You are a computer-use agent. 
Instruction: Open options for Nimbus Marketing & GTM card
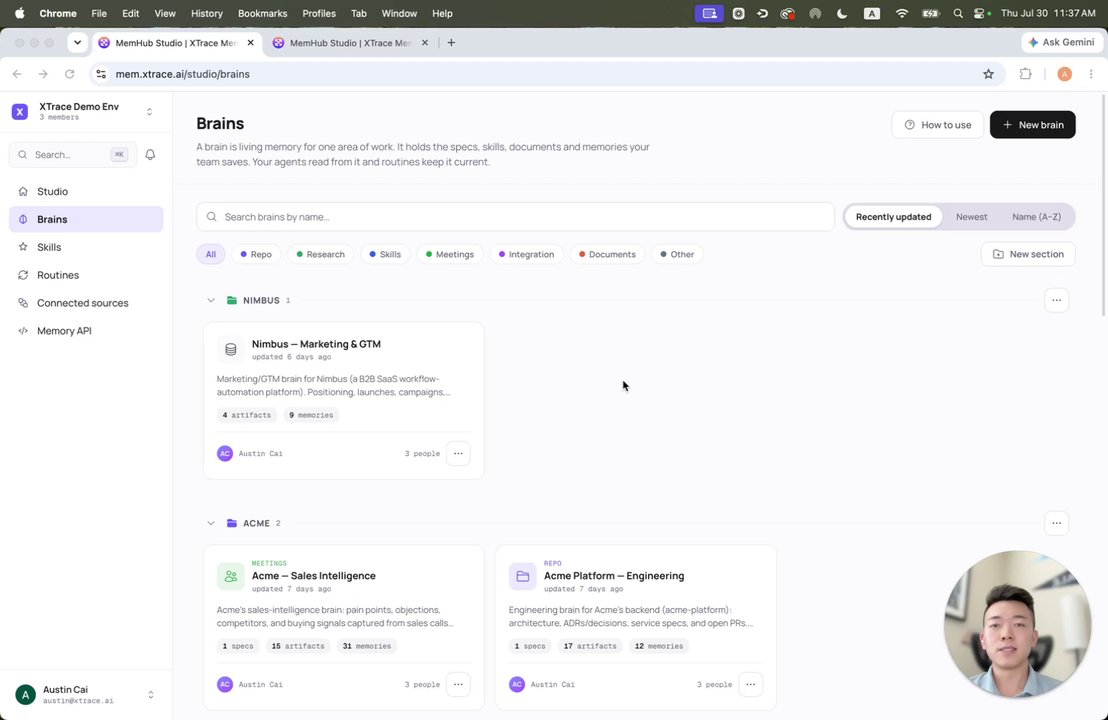tap(458, 454)
